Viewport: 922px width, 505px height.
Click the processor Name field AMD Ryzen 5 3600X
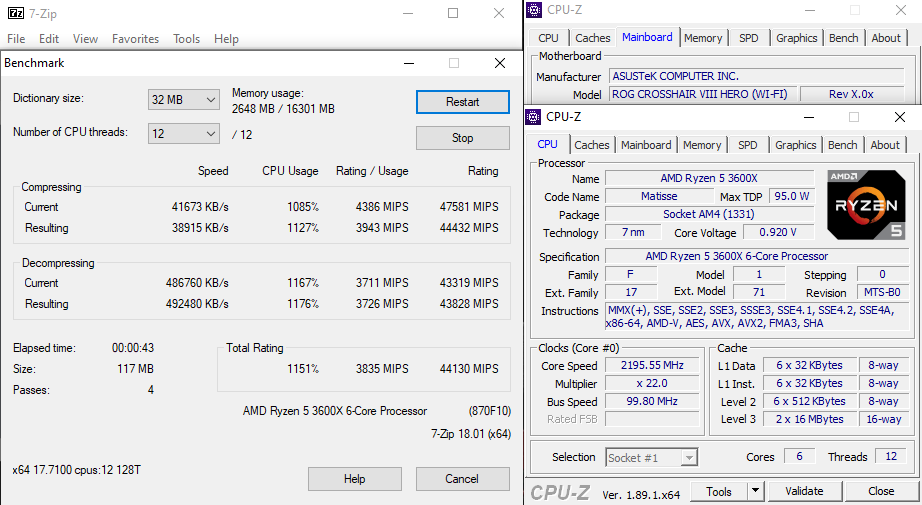[709, 178]
